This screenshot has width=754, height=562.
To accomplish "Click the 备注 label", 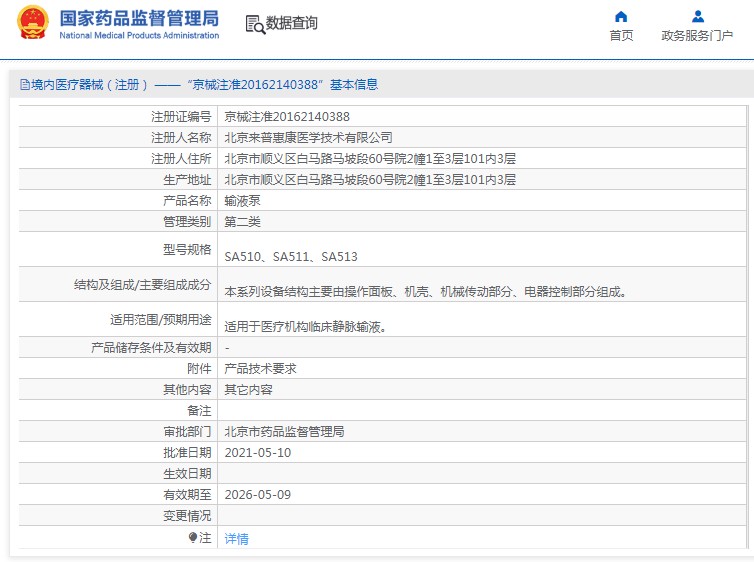I will pos(199,411).
